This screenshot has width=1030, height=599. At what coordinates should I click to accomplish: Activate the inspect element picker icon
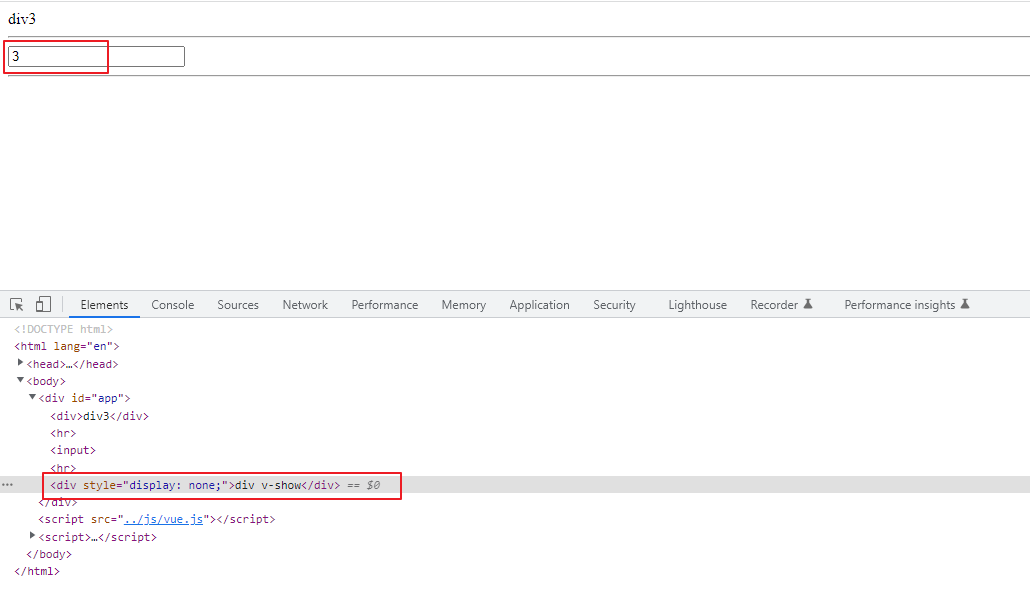17,305
